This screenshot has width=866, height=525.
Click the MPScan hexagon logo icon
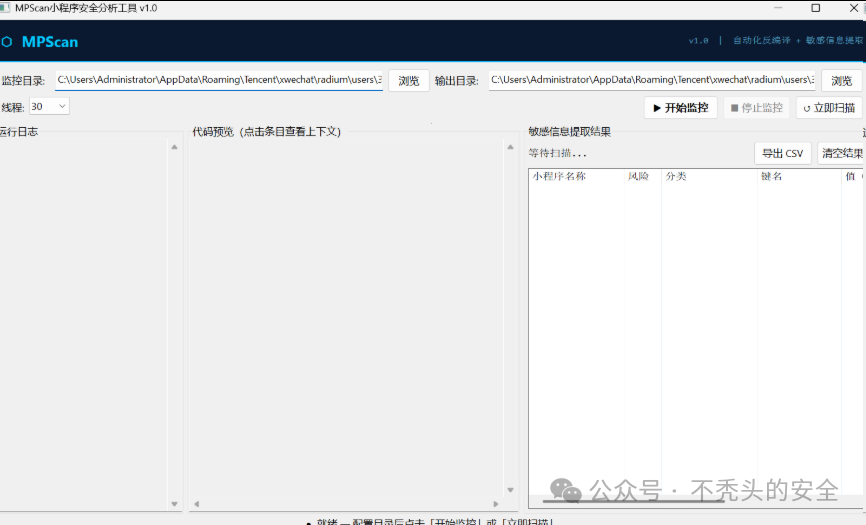(x=7, y=42)
